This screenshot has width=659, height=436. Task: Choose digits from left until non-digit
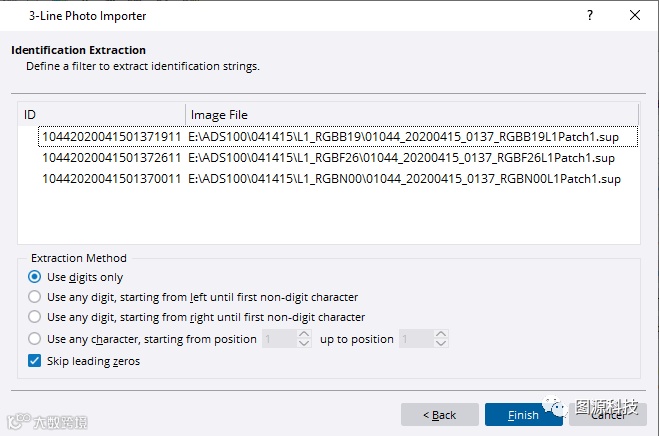click(35, 297)
